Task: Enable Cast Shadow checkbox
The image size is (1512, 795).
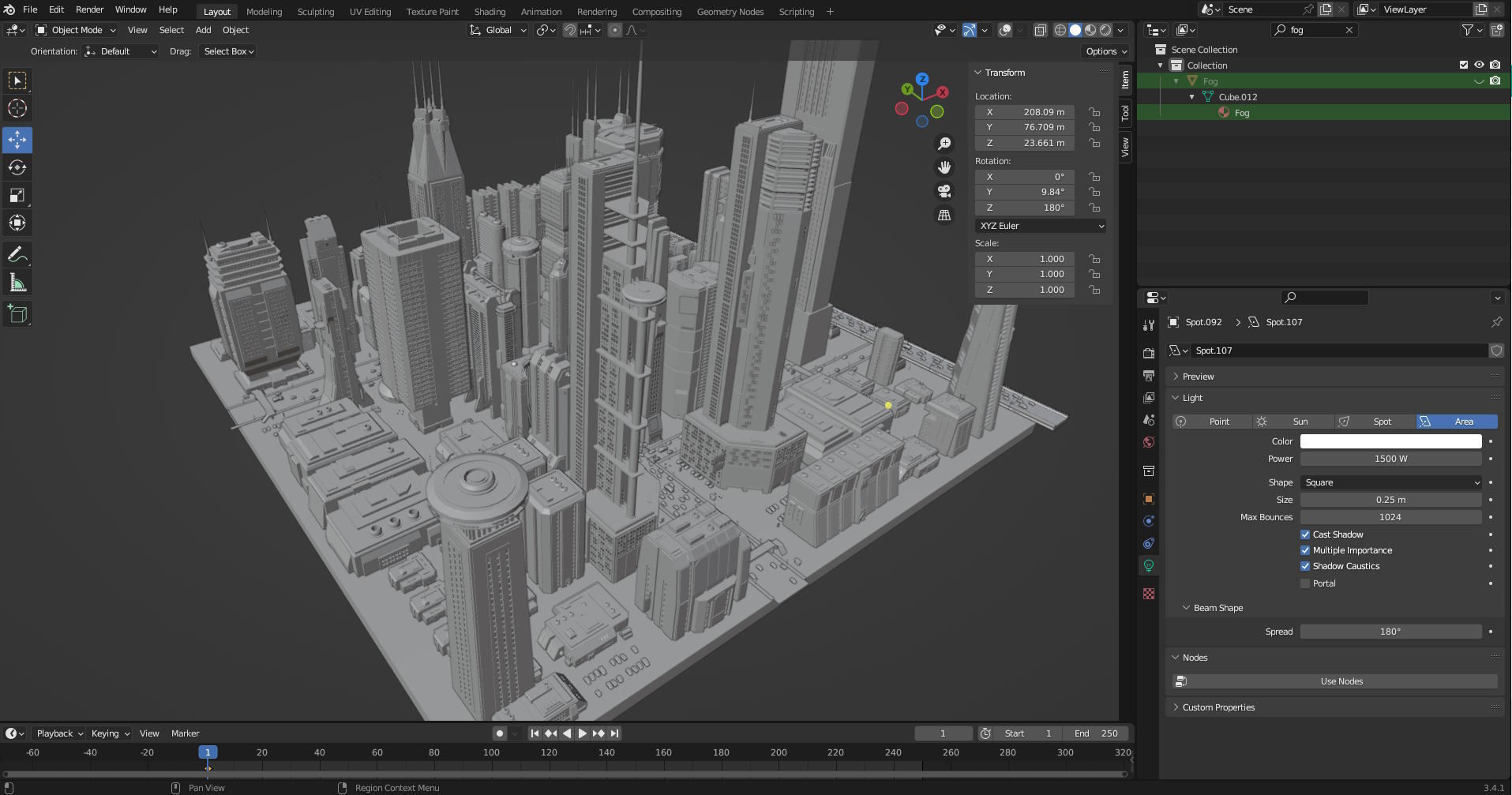Action: 1305,534
